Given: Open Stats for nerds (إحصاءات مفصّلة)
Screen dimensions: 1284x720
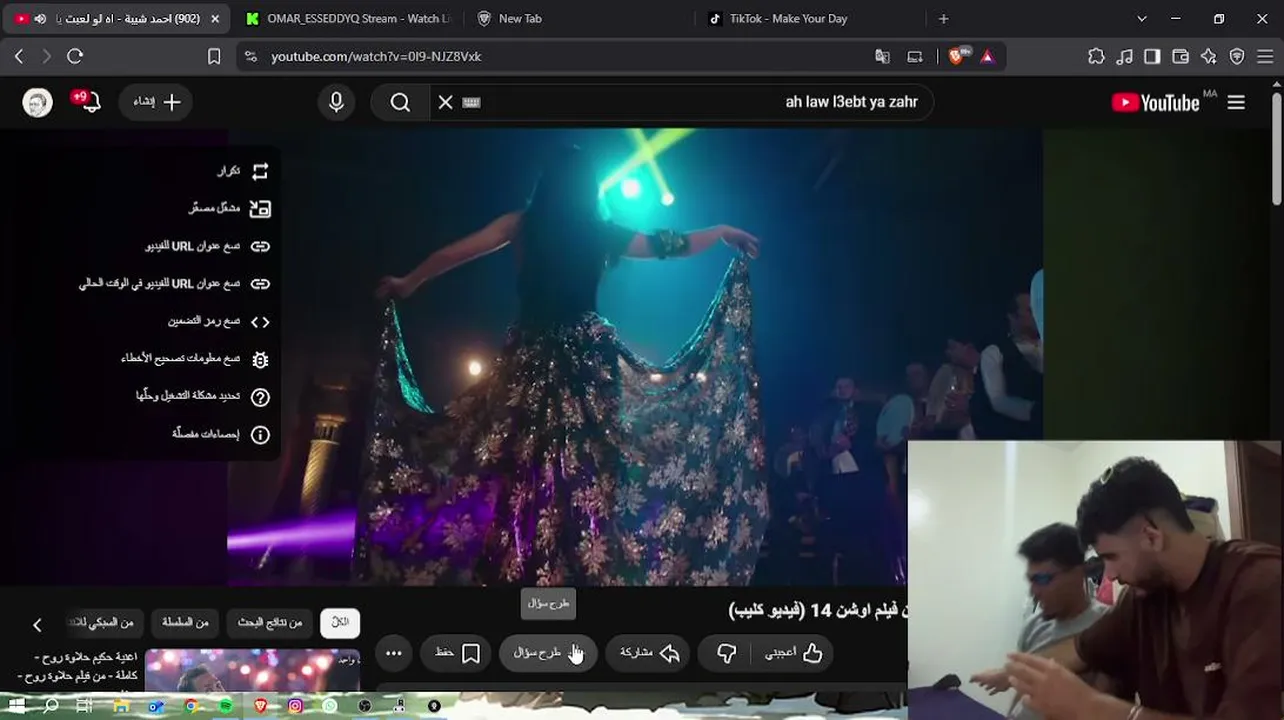Looking at the screenshot, I should (222, 434).
